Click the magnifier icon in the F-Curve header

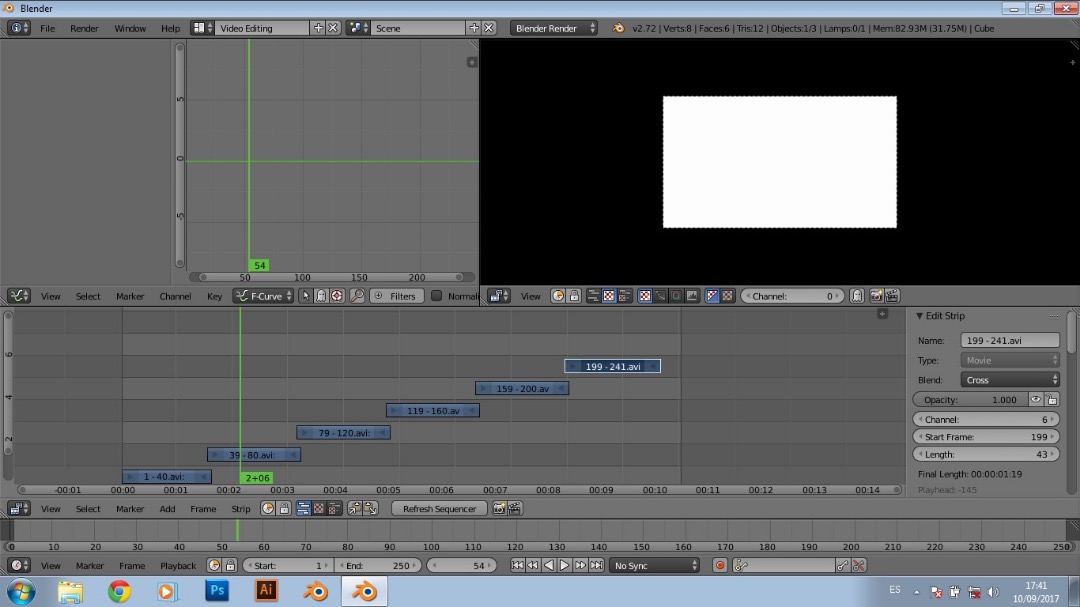point(357,296)
